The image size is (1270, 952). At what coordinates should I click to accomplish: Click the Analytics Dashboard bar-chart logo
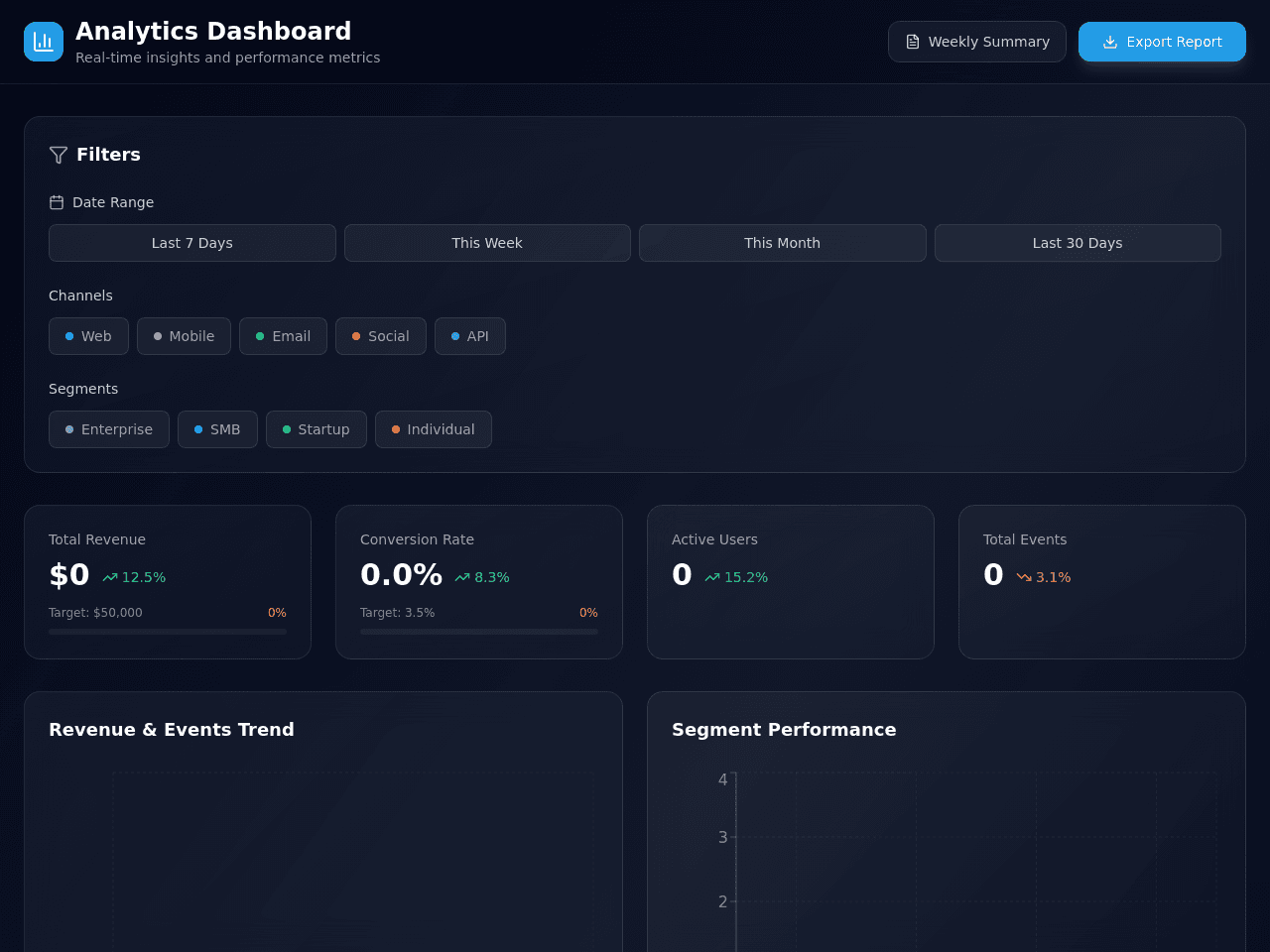pyautogui.click(x=44, y=42)
